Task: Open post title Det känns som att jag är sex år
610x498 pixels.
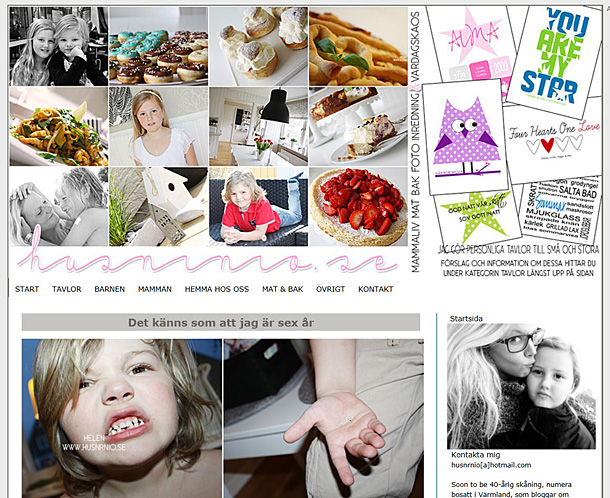Action: tap(221, 323)
